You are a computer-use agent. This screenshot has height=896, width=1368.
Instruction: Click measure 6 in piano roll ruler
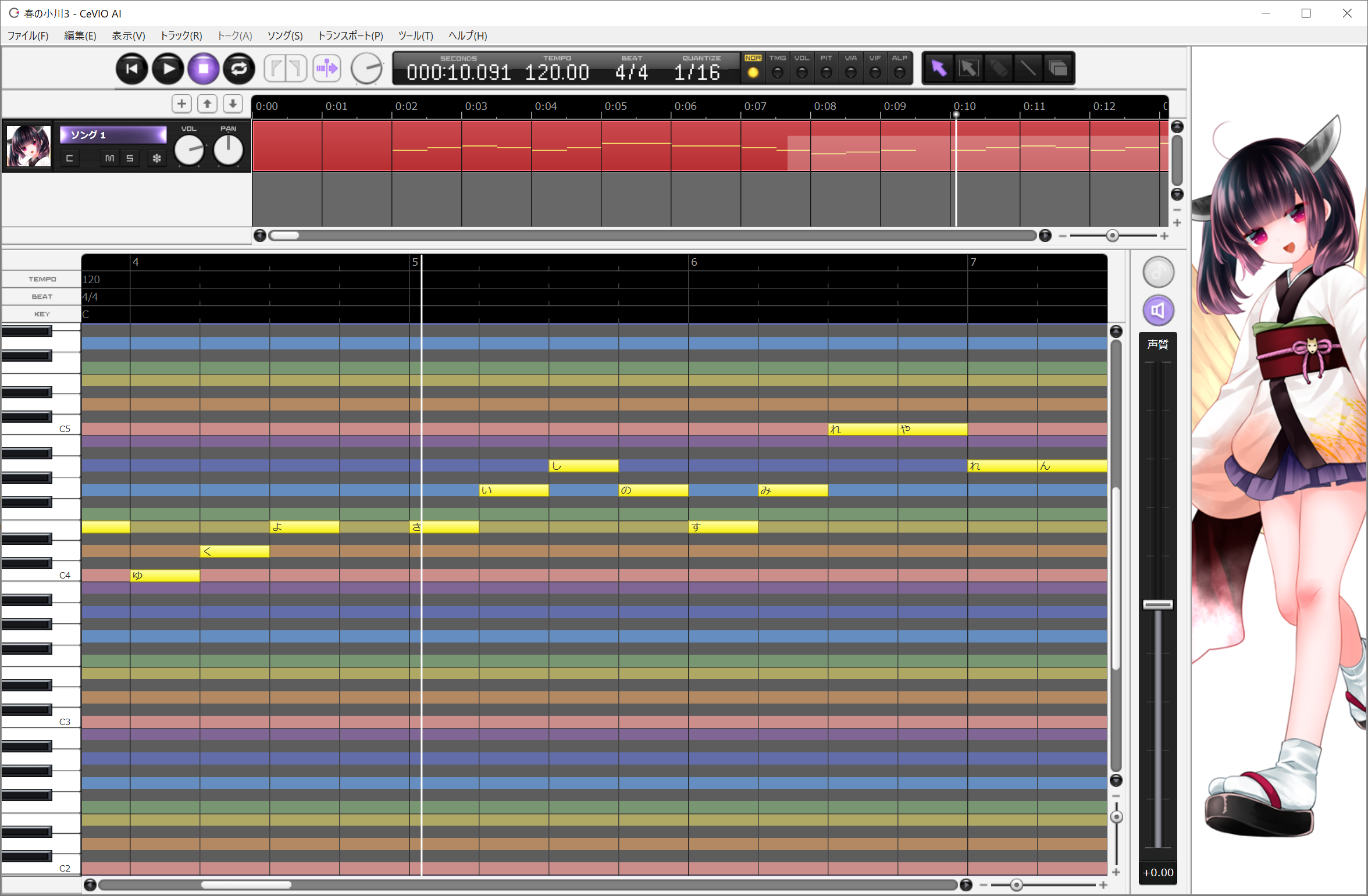pos(694,262)
